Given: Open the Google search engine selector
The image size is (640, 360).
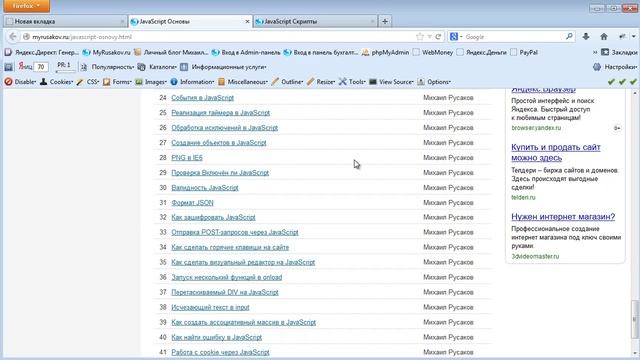Looking at the screenshot, I should [456, 37].
